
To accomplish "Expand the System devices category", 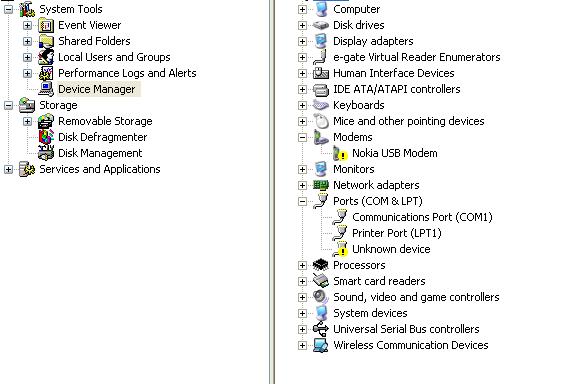I will point(302,313).
